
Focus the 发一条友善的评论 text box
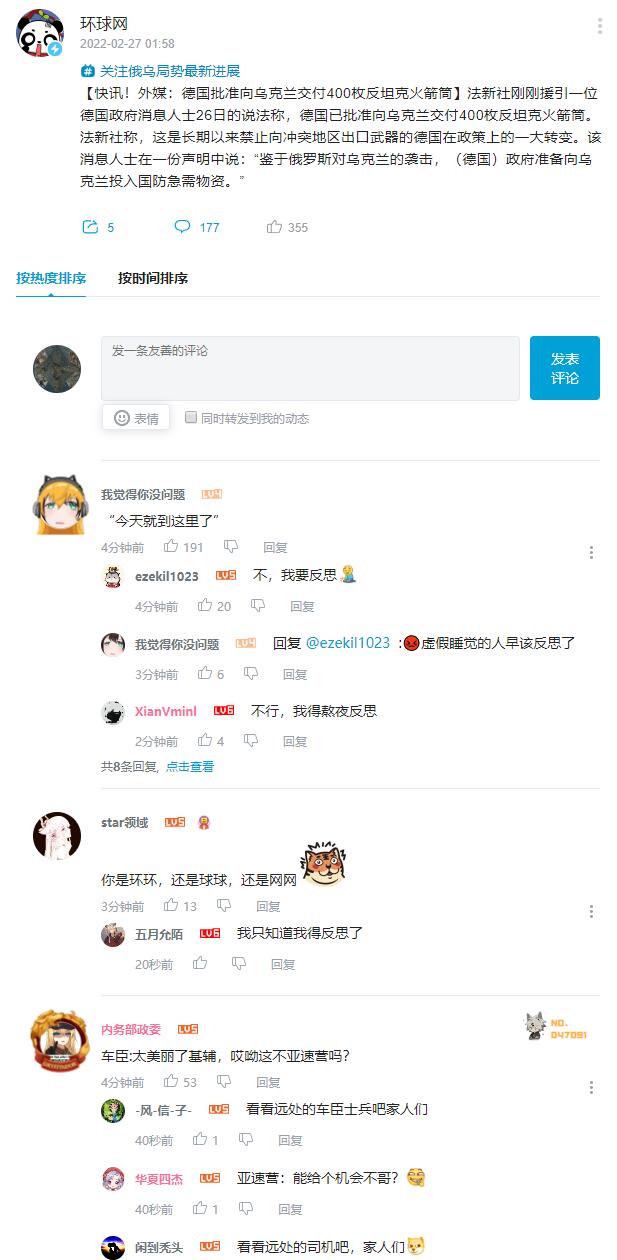[310, 368]
